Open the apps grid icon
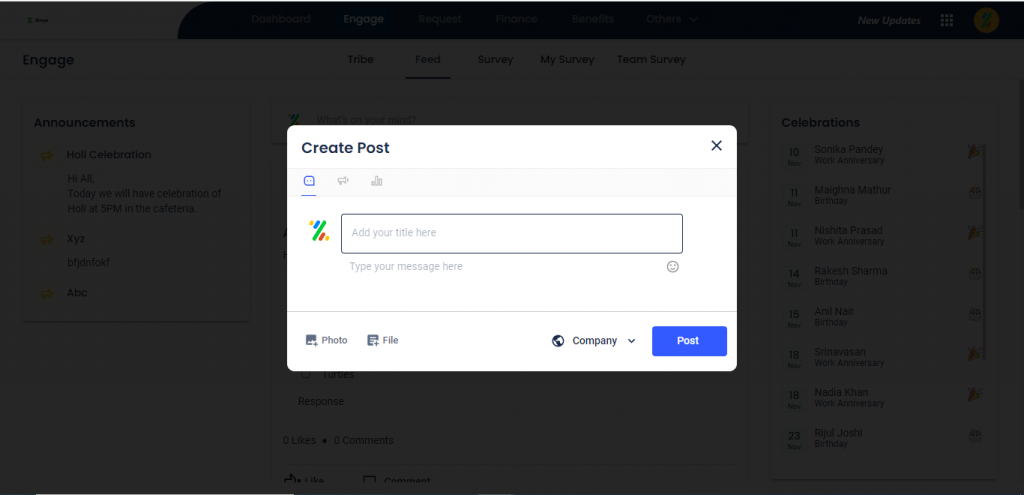This screenshot has height=495, width=1024. click(946, 20)
